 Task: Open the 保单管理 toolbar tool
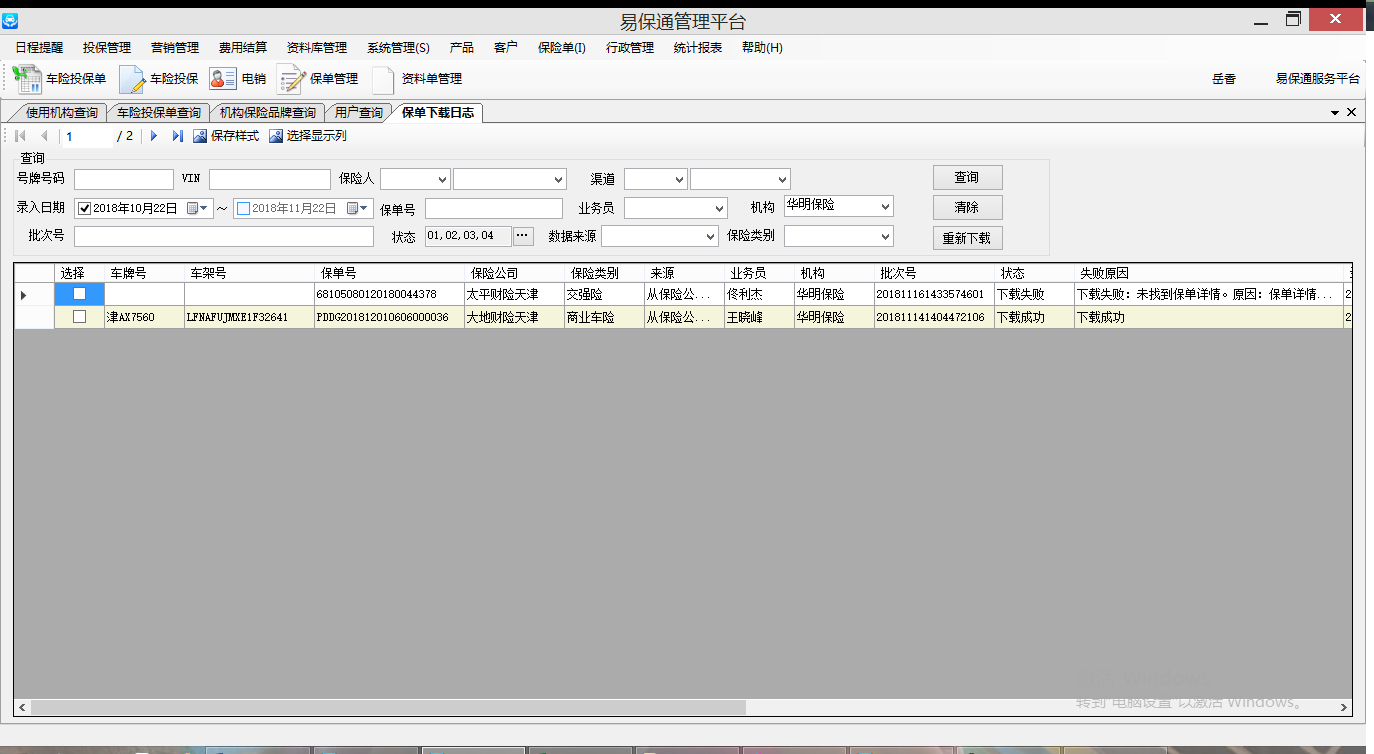coord(318,78)
